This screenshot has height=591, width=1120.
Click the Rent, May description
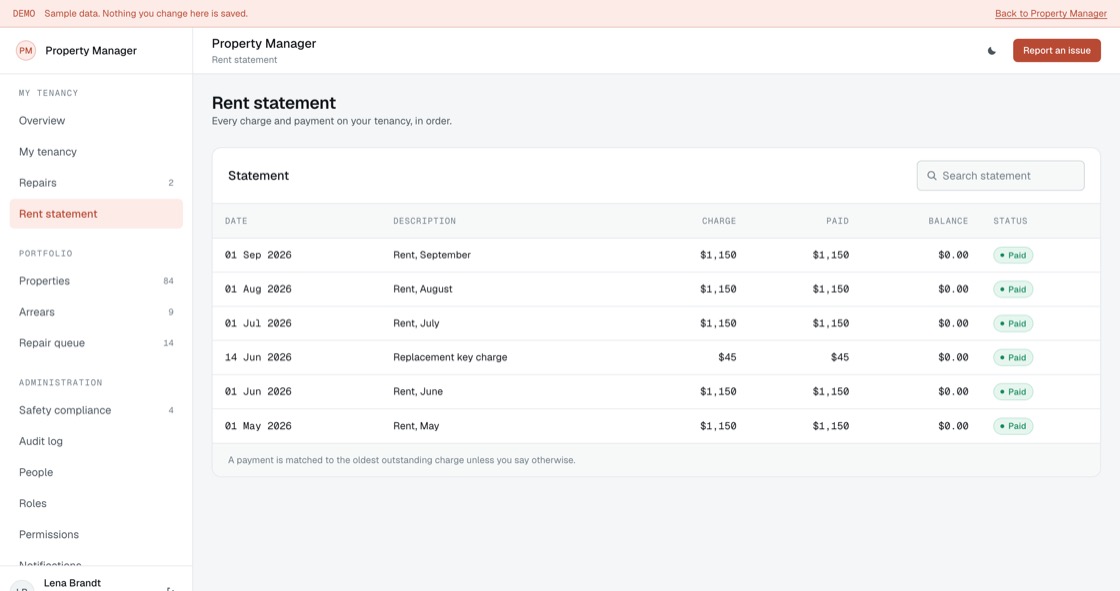tap(416, 426)
